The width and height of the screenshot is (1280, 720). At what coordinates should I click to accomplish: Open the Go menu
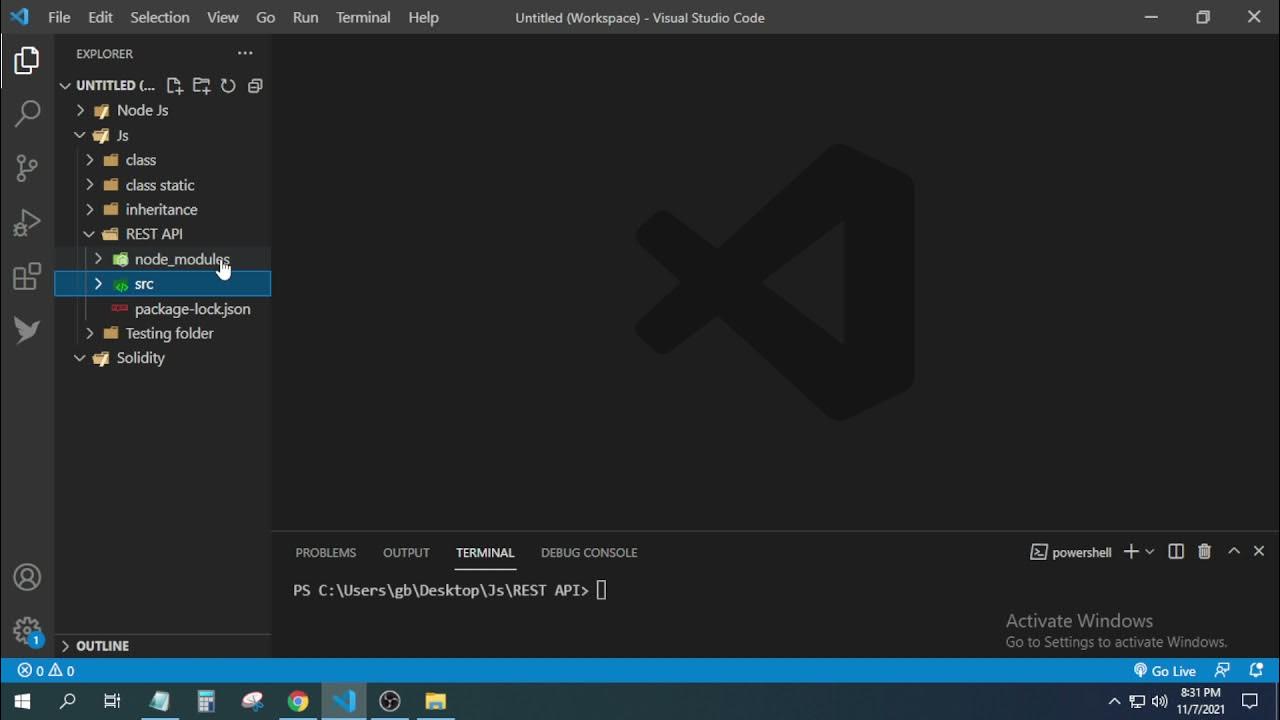pyautogui.click(x=265, y=17)
